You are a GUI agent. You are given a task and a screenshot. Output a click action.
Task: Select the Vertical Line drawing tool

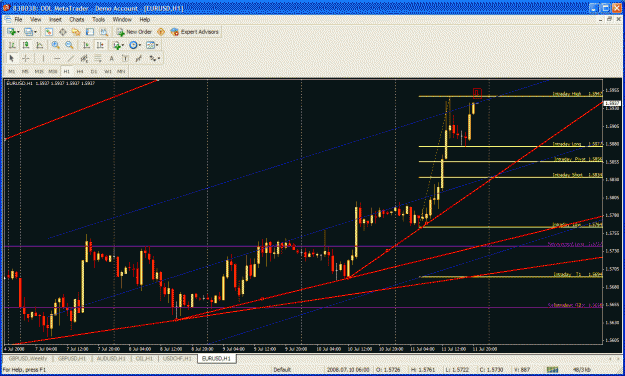coord(43,58)
